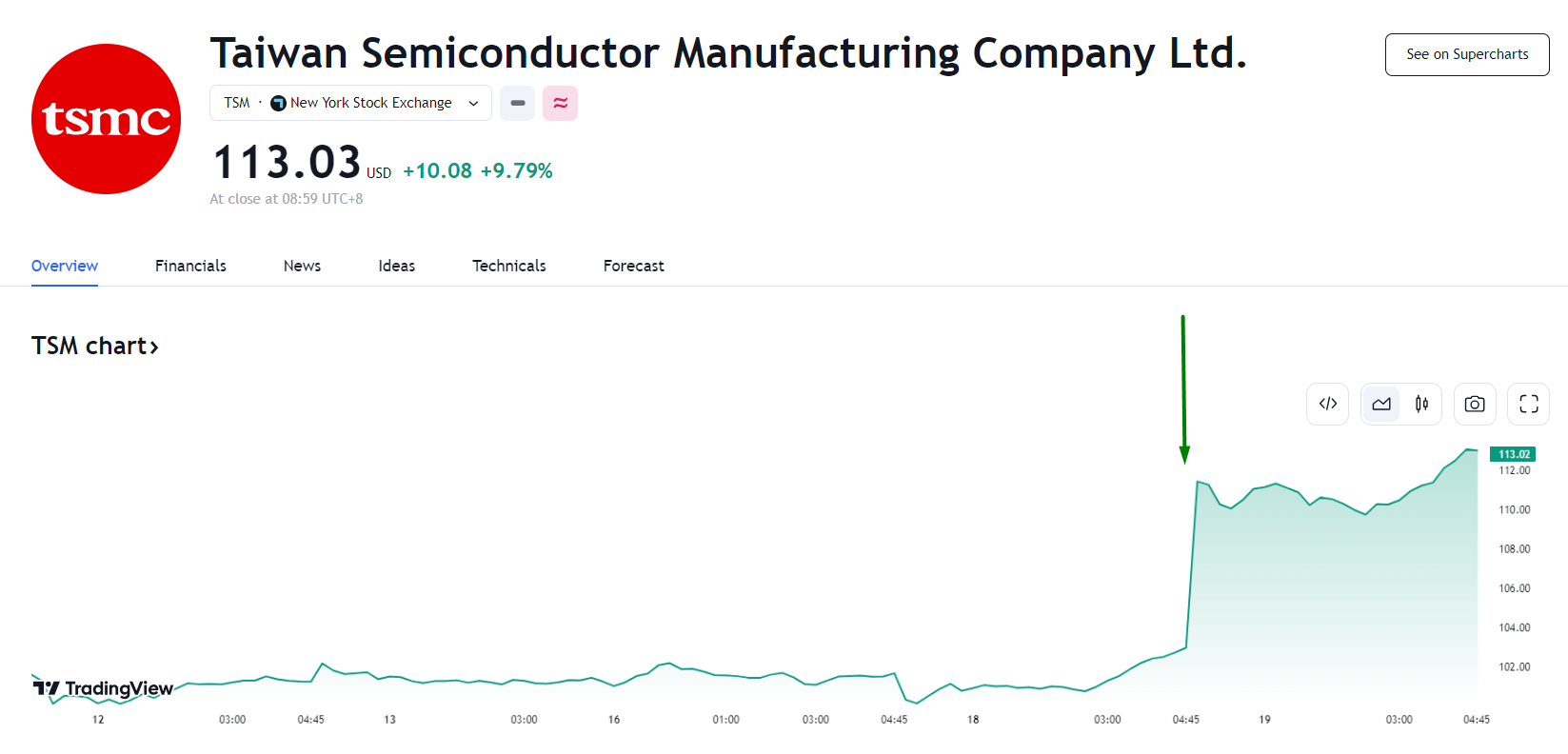Open the Financials tab
This screenshot has width=1568, height=754.
pos(190,266)
